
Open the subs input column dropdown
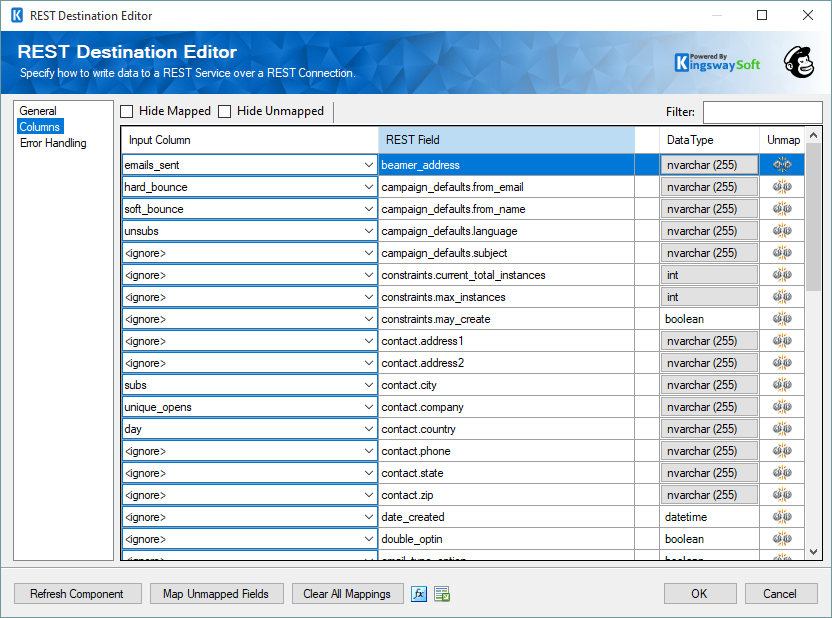365,384
